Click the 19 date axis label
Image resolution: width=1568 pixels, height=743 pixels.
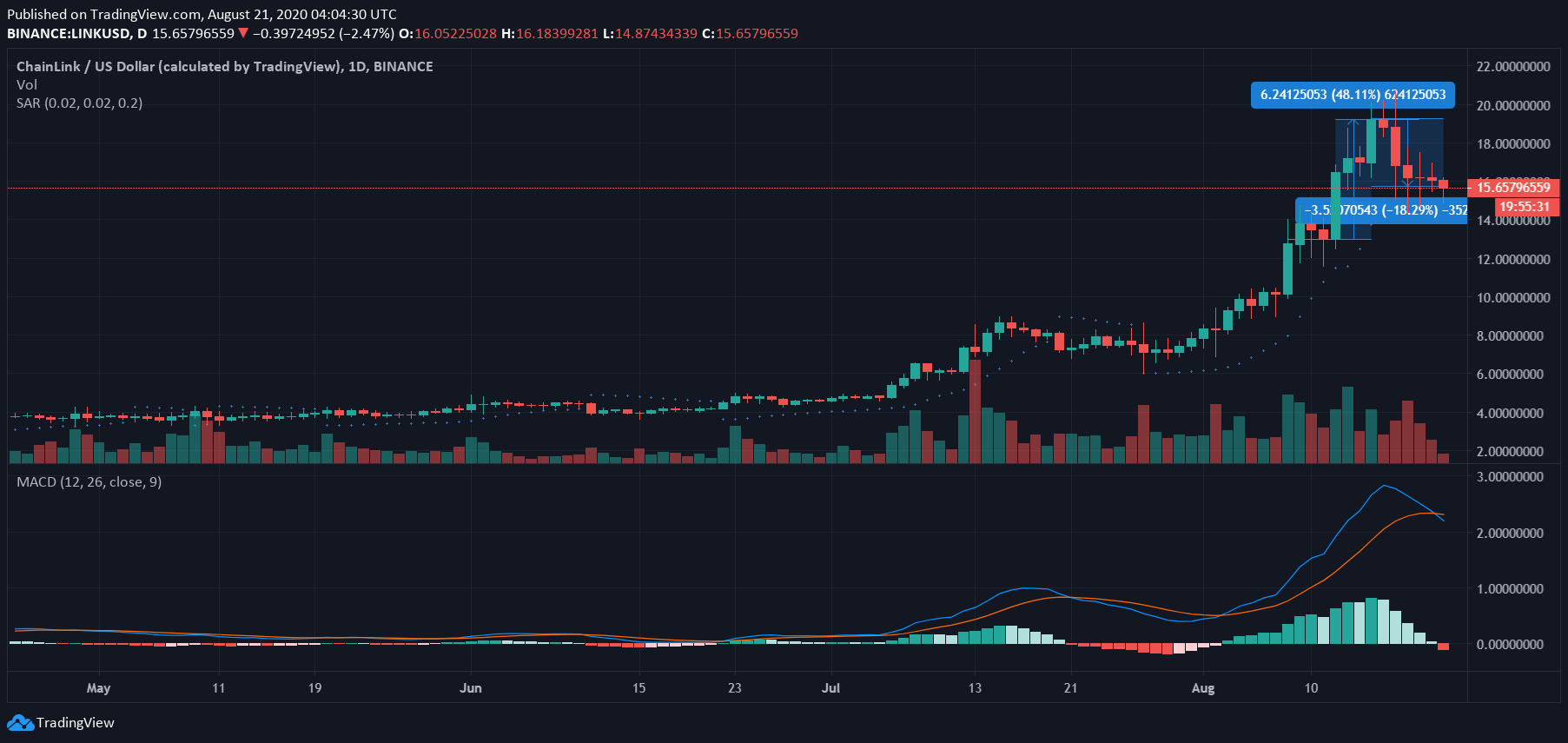314,688
